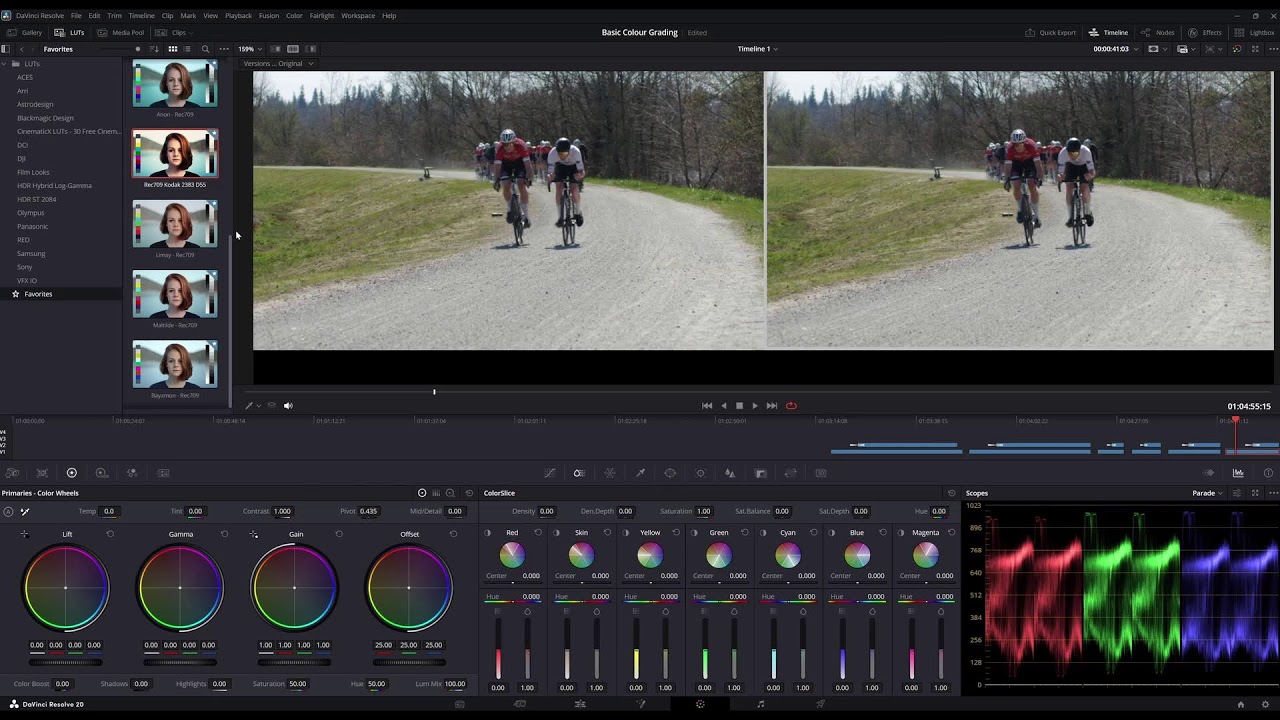Image resolution: width=1280 pixels, height=720 pixels.
Task: Switch LUT browser to thumbnail grid view
Action: 173,49
